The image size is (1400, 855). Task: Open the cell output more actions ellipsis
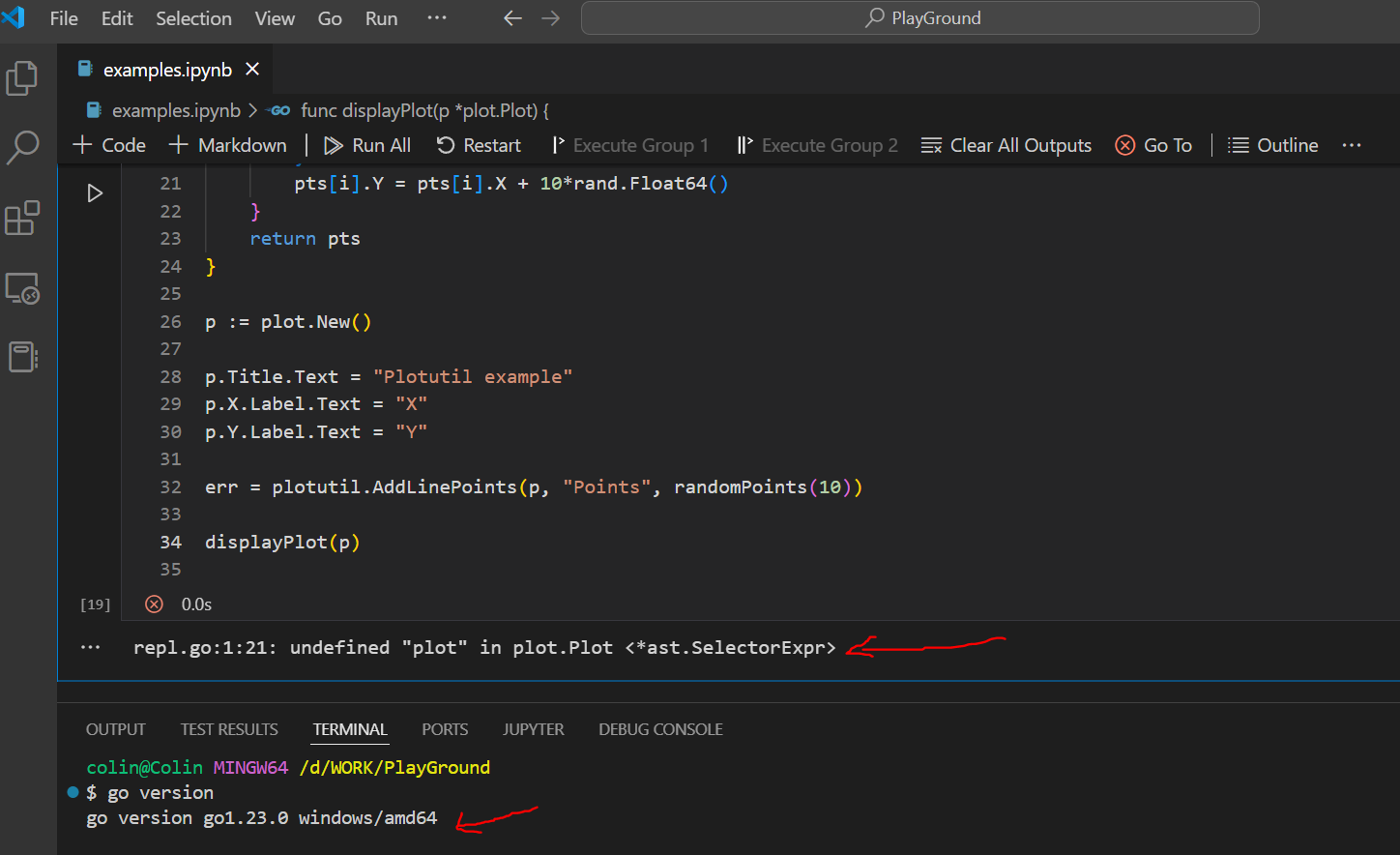coord(91,647)
